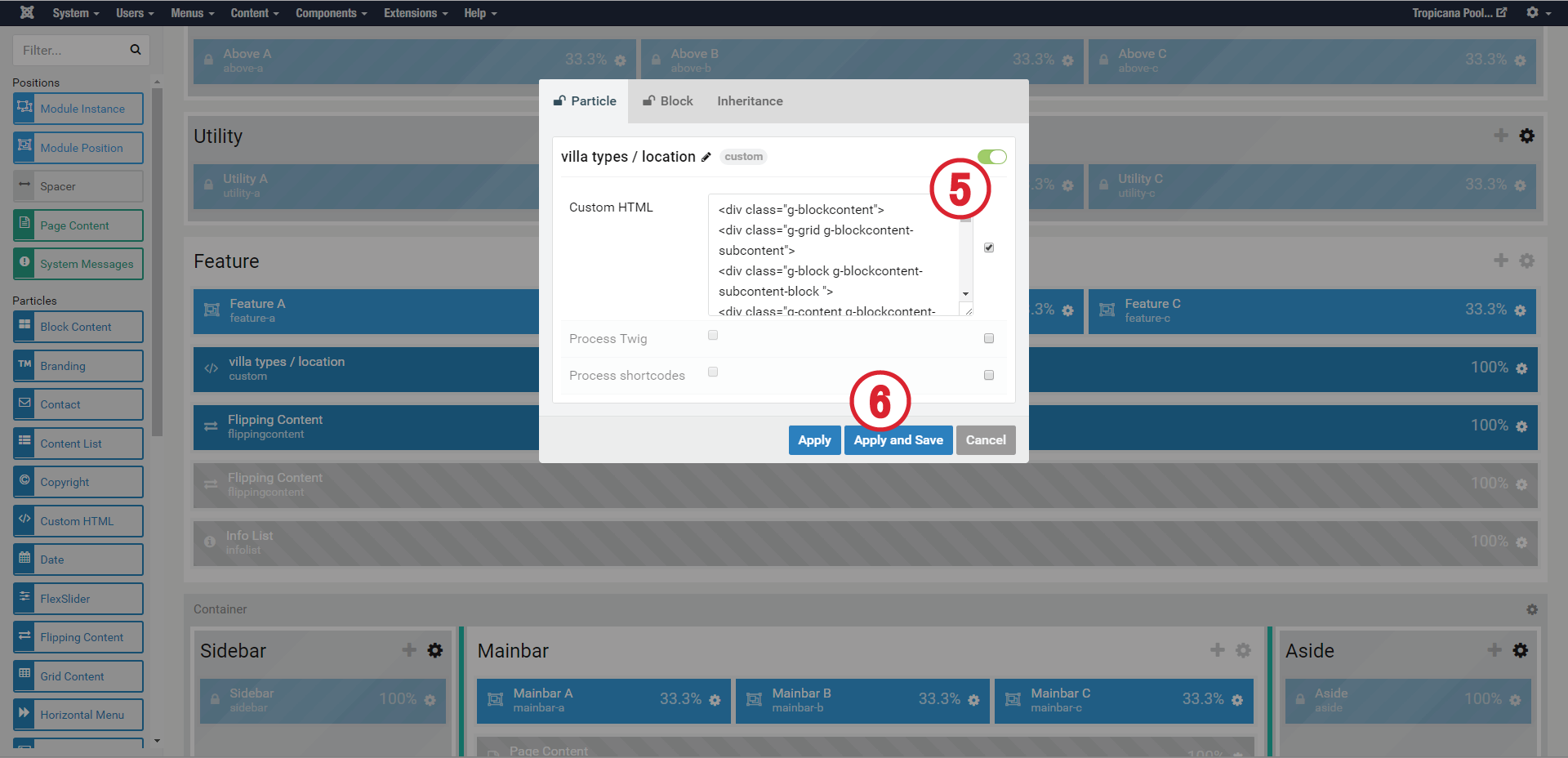Switch to the Inheritance tab
Viewport: 1568px width, 758px height.
(x=750, y=101)
